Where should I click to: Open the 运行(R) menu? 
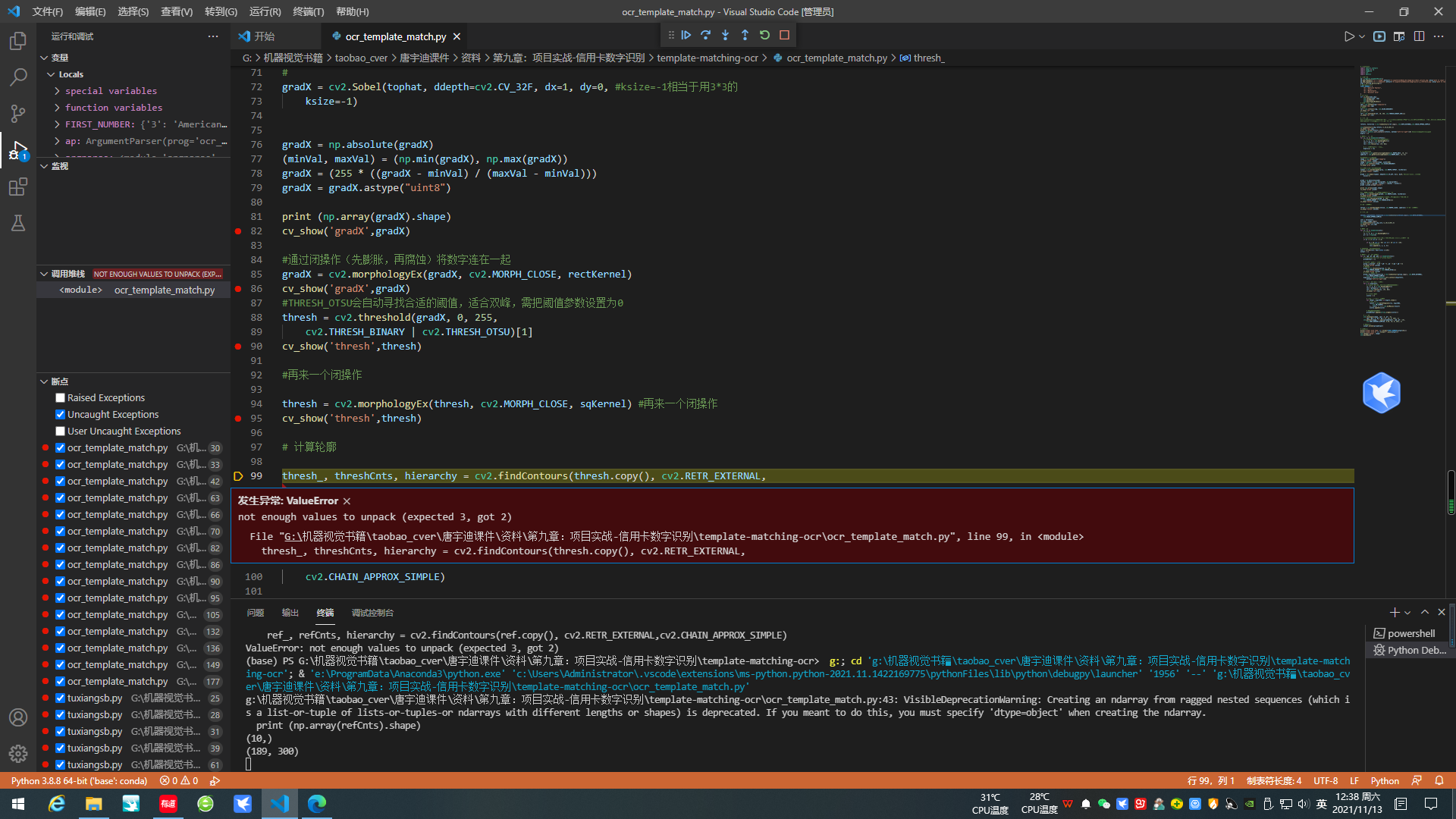265,11
